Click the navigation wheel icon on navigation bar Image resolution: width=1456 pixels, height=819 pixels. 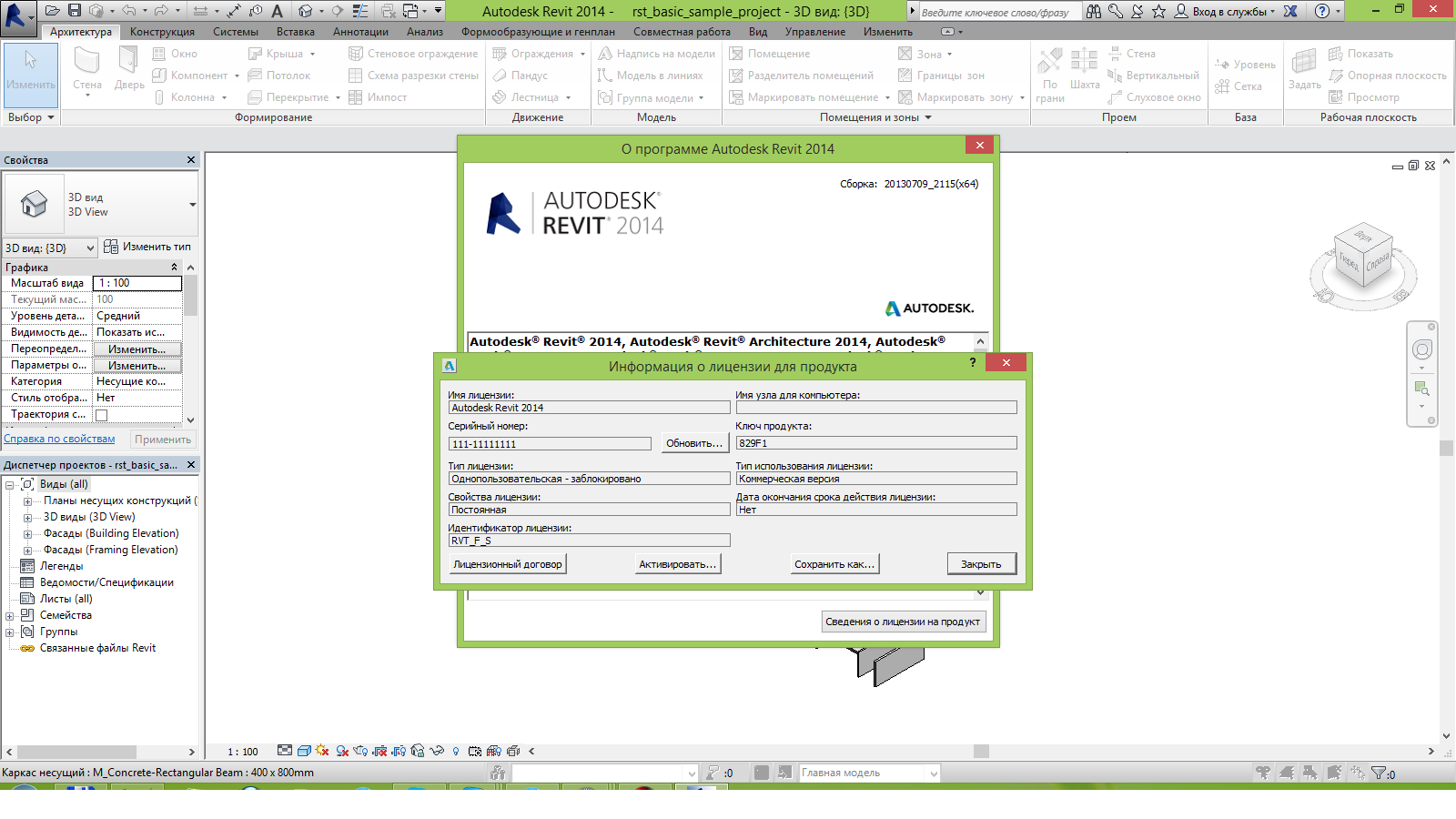tap(1422, 349)
